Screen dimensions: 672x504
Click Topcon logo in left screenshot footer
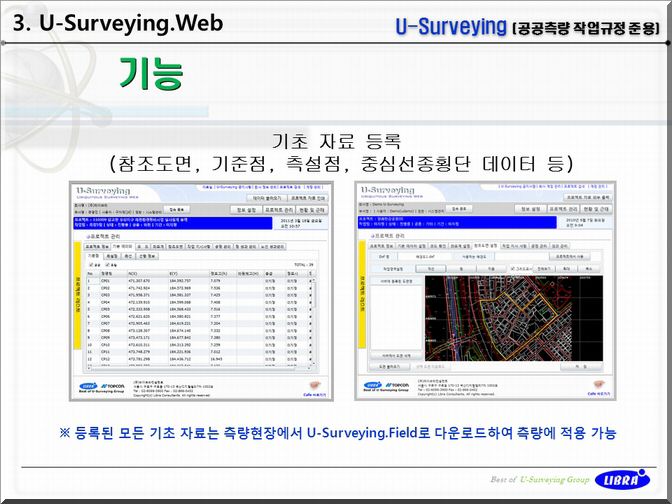click(113, 386)
